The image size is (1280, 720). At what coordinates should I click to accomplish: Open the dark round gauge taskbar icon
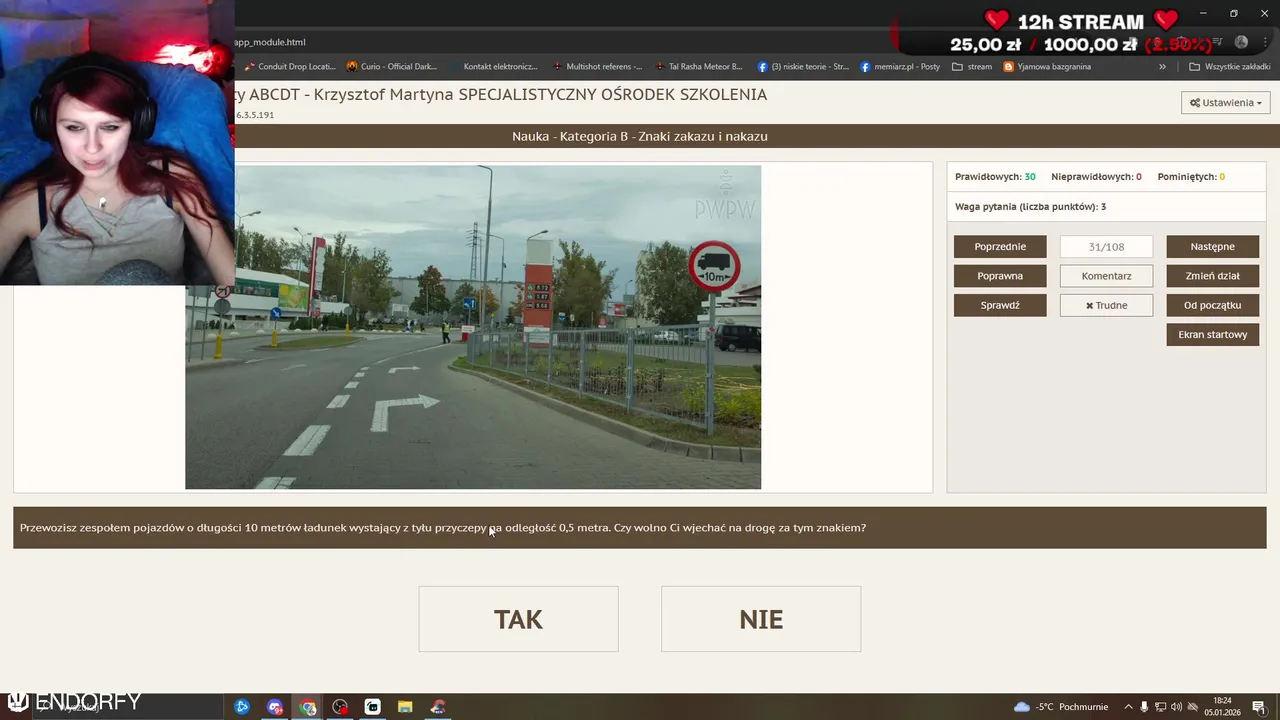pyautogui.click(x=340, y=707)
